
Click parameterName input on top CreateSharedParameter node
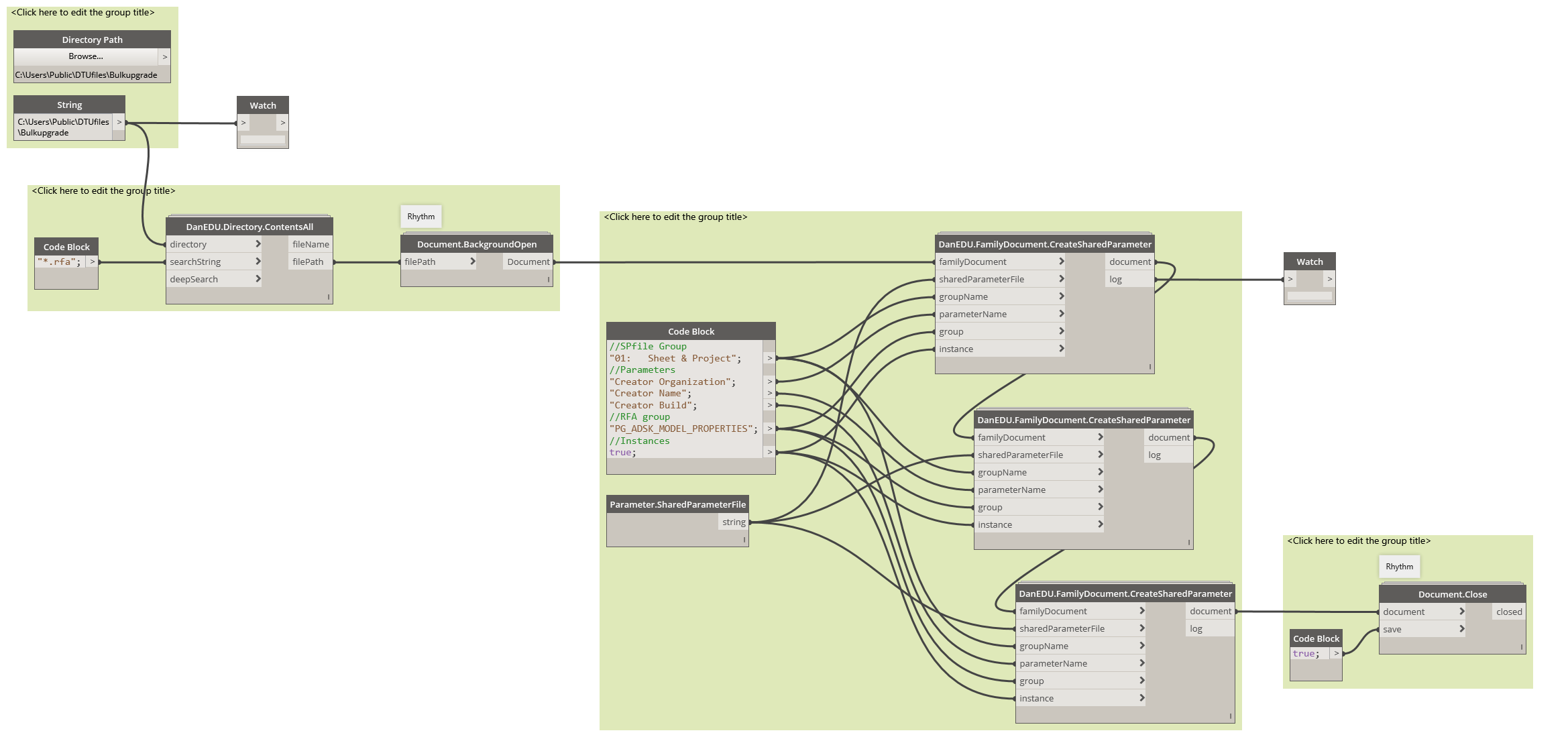[x=1001, y=314]
